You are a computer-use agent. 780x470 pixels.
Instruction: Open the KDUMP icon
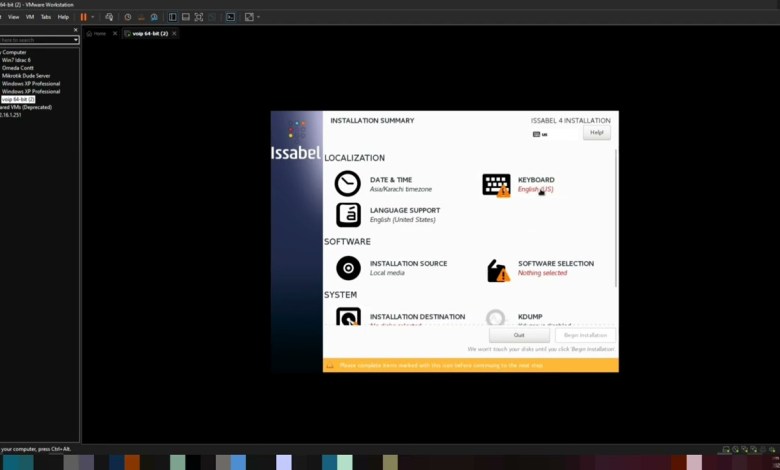[495, 317]
